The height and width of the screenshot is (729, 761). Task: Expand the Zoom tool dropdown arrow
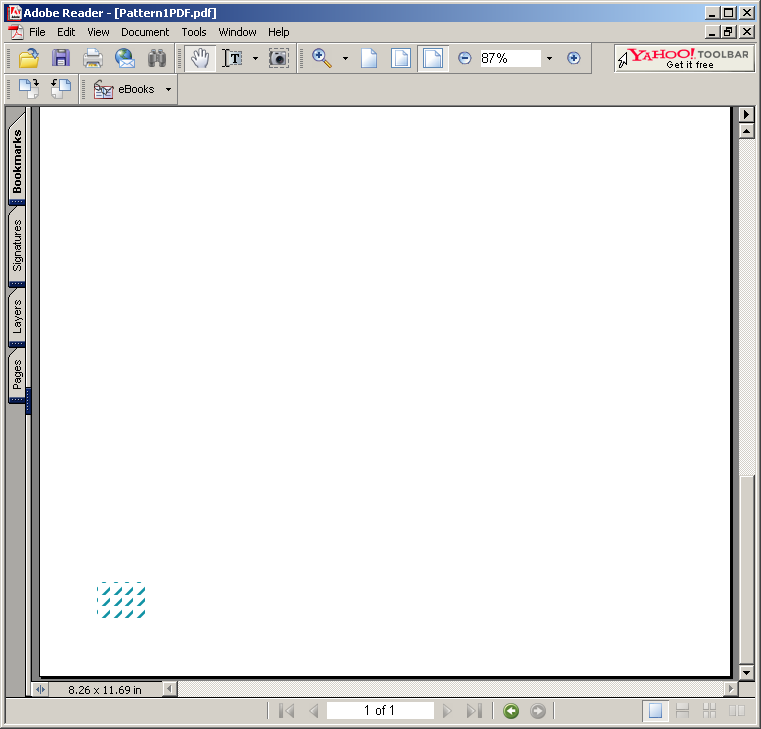pyautogui.click(x=345, y=58)
